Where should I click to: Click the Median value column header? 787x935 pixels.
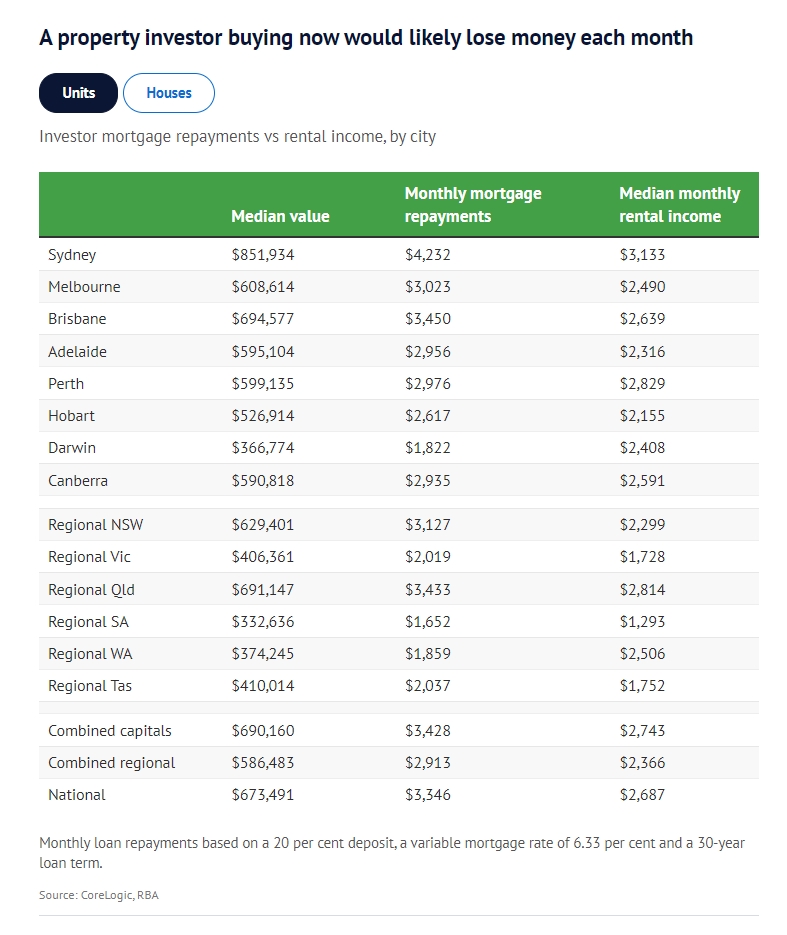point(280,216)
